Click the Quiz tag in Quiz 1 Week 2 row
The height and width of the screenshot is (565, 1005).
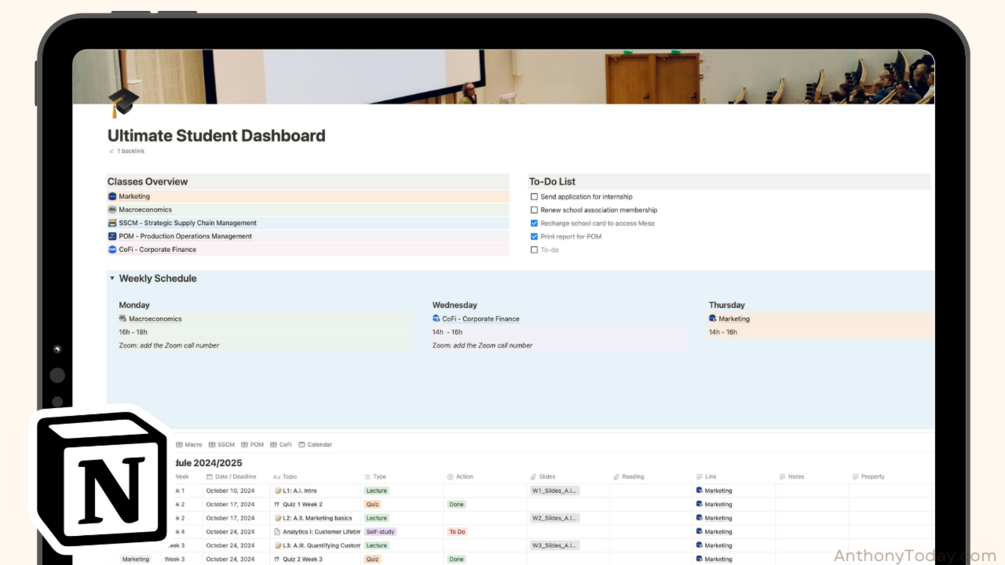(x=372, y=504)
